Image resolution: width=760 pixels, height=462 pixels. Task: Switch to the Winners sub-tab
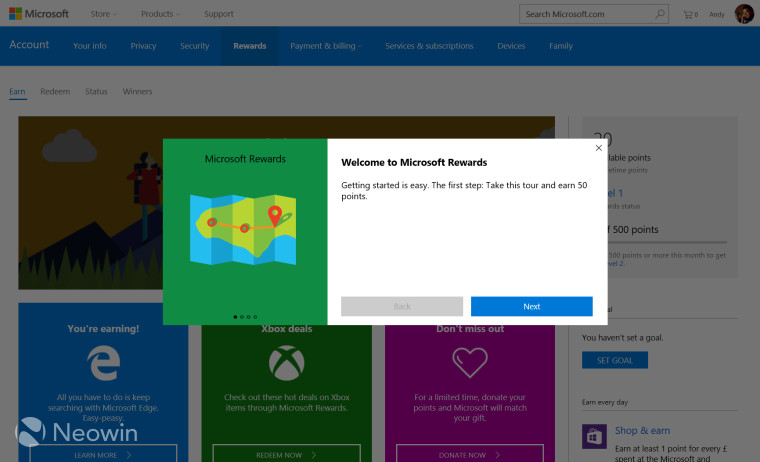[x=137, y=92]
